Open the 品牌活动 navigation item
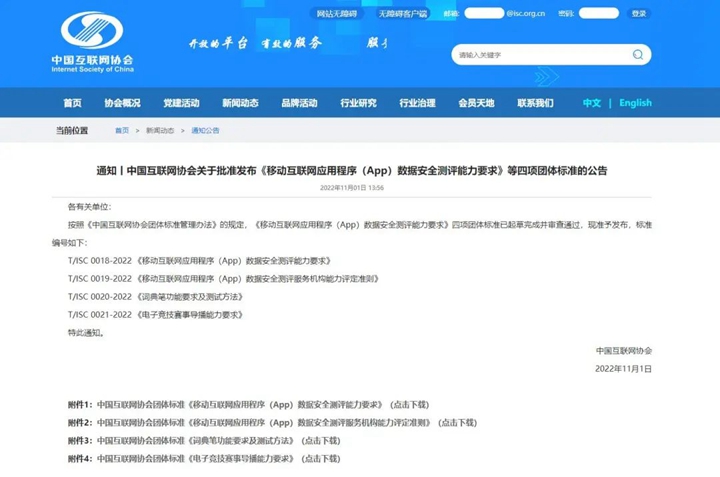The width and height of the screenshot is (720, 477). 299,103
